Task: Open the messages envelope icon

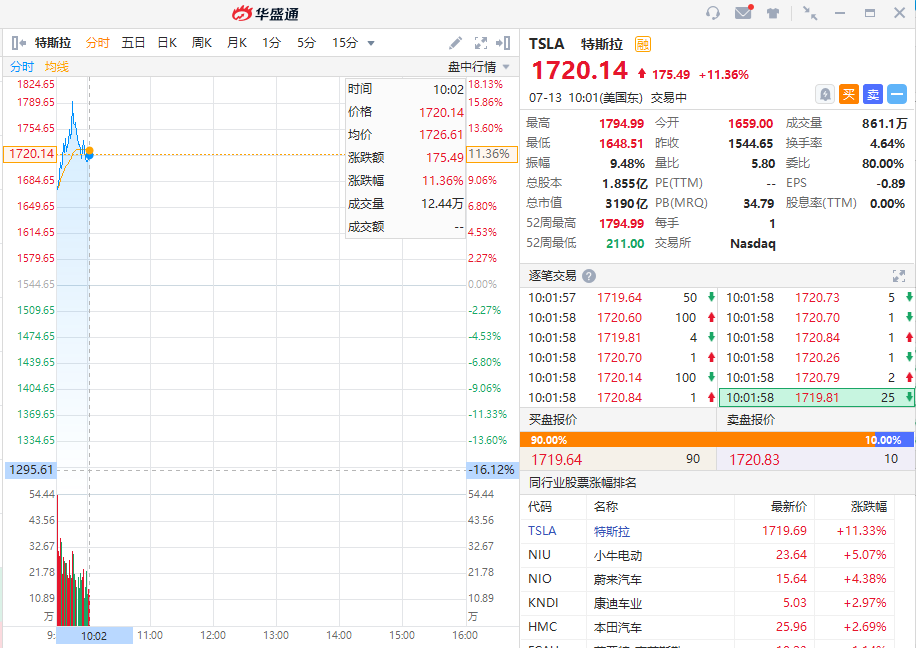Action: (743, 13)
